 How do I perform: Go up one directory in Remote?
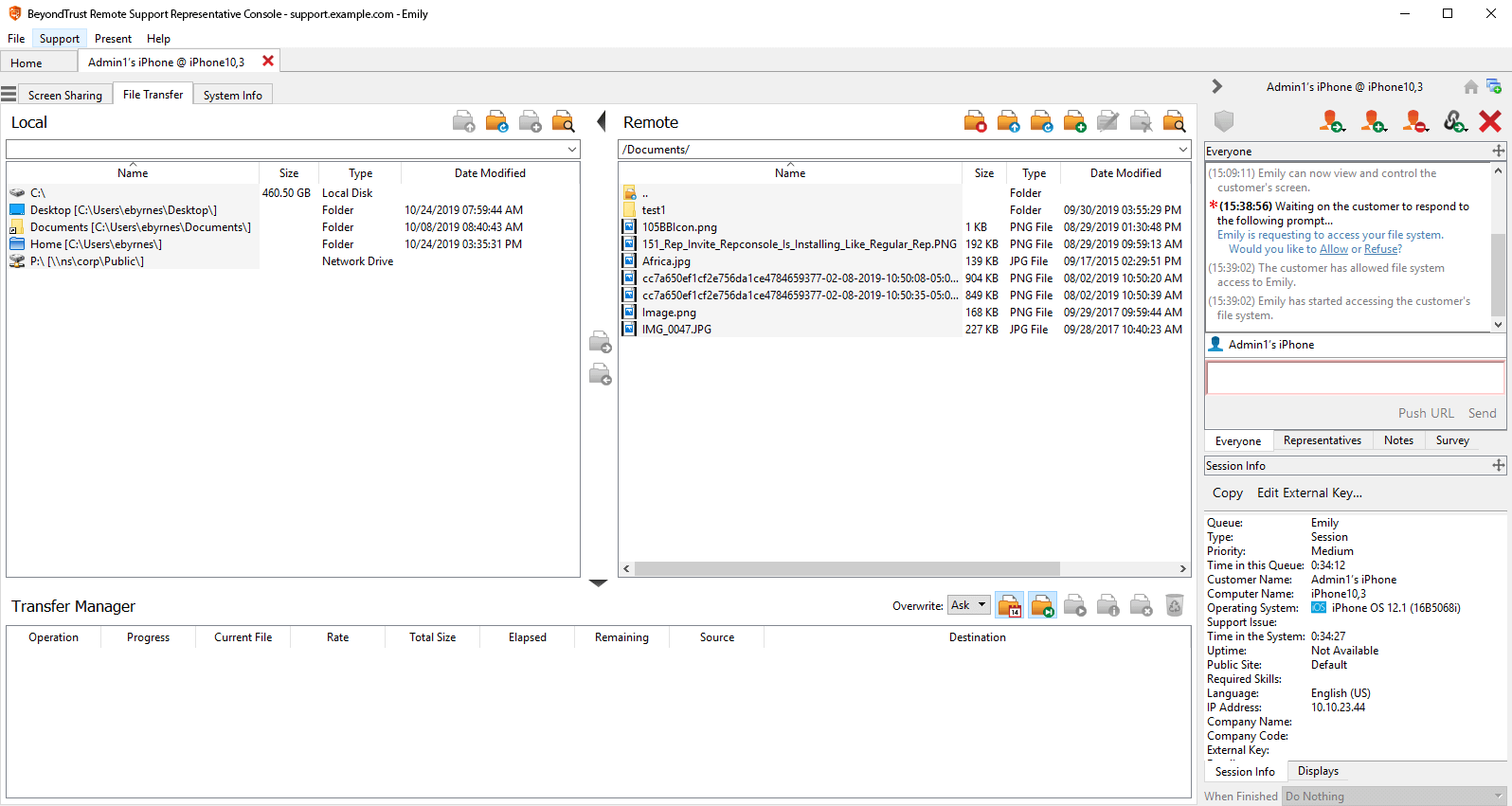coord(1008,121)
